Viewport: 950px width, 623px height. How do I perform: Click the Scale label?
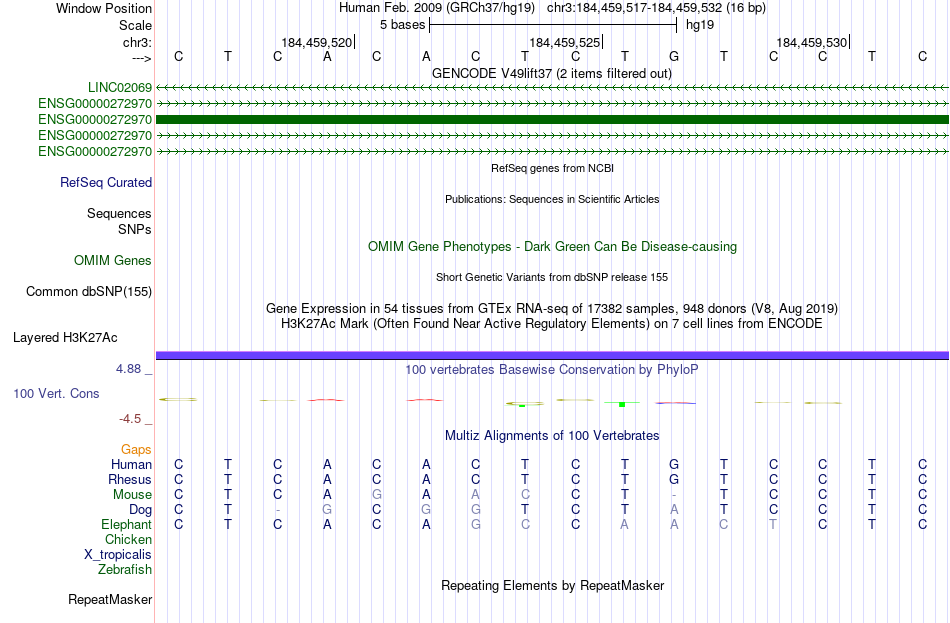pyautogui.click(x=135, y=25)
